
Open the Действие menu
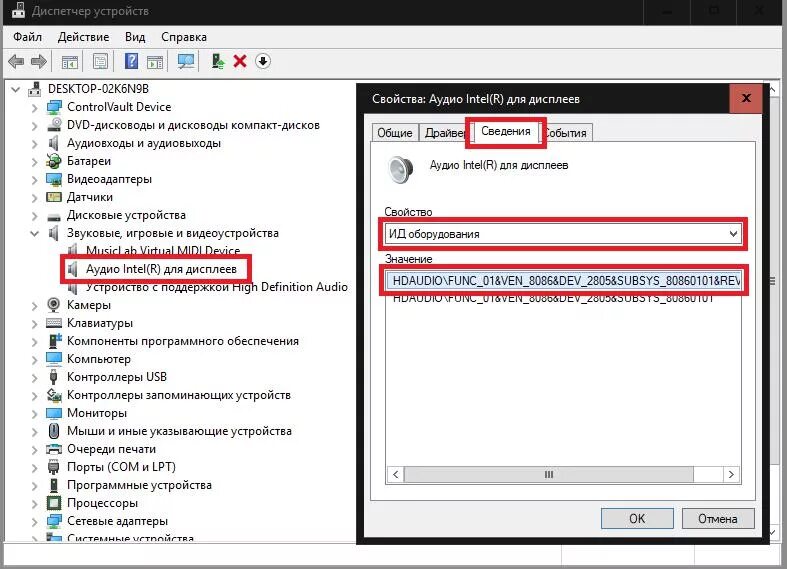83,37
